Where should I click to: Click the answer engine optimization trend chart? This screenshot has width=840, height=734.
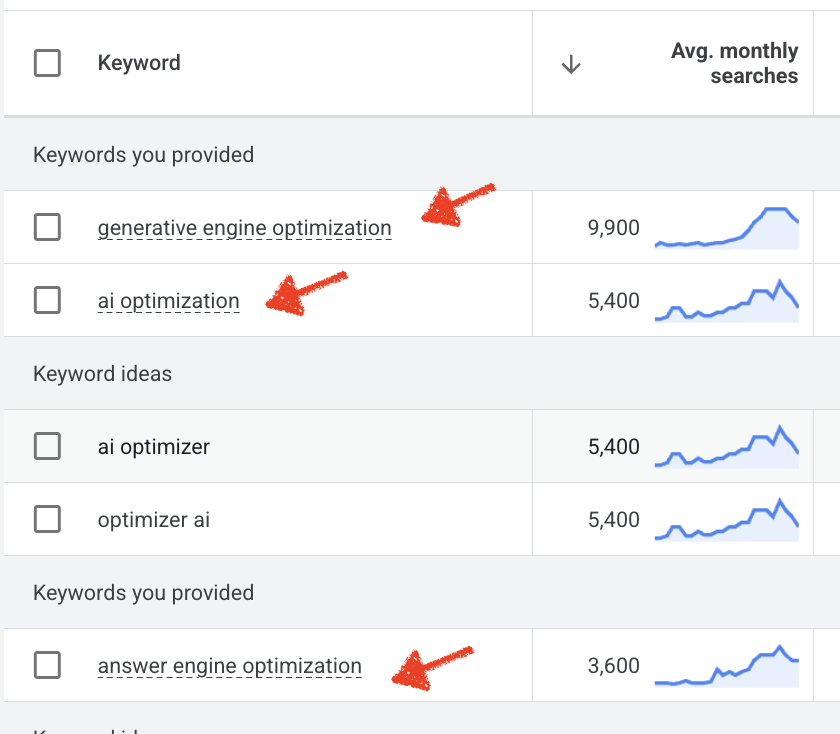point(726,667)
